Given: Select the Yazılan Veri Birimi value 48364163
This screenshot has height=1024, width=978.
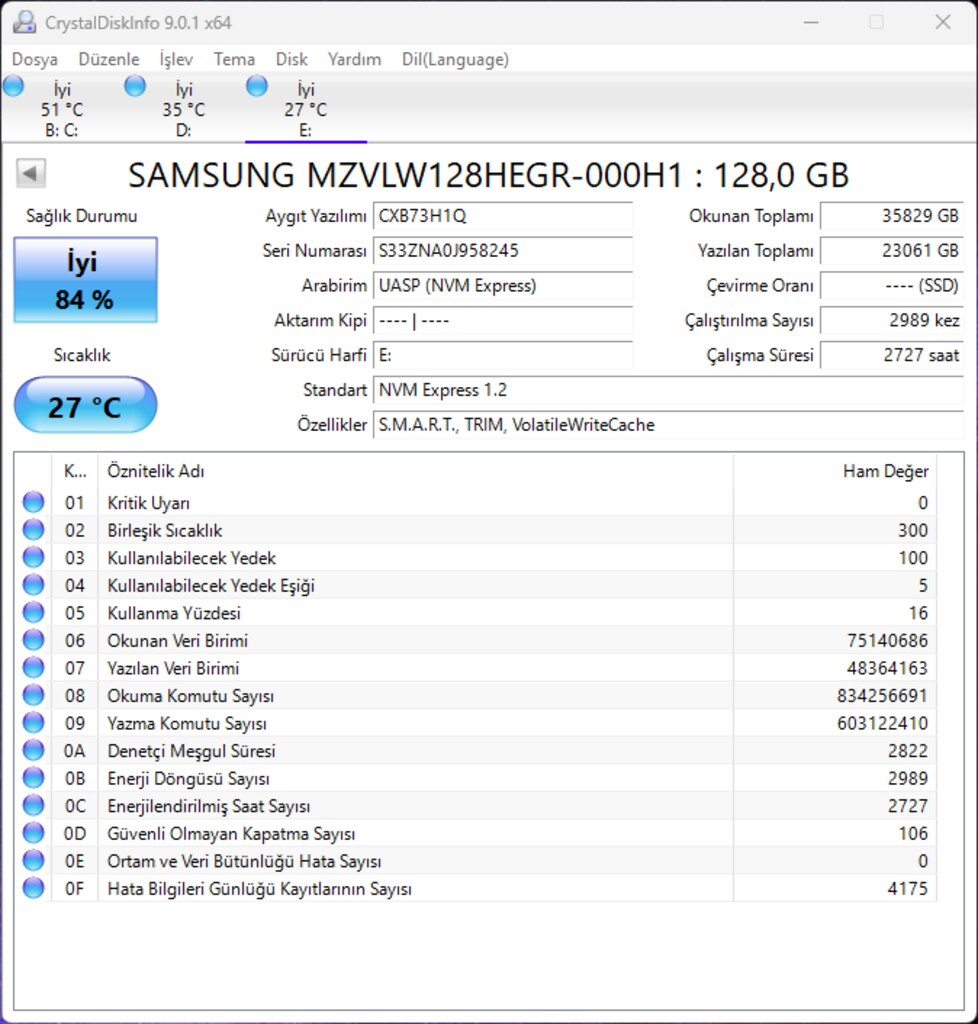Looking at the screenshot, I should click(x=887, y=668).
